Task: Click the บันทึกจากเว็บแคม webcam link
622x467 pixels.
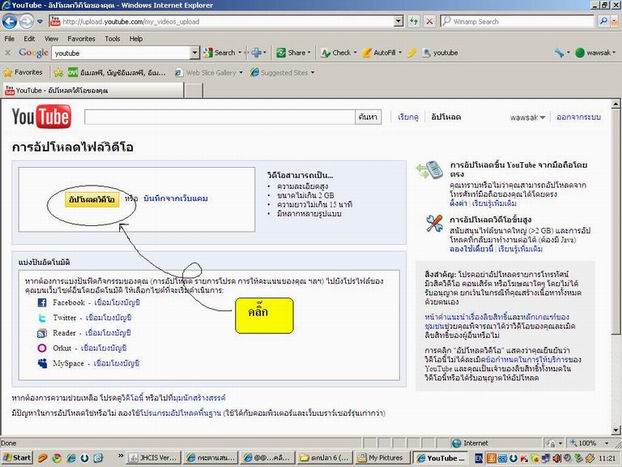Action: click(x=176, y=198)
